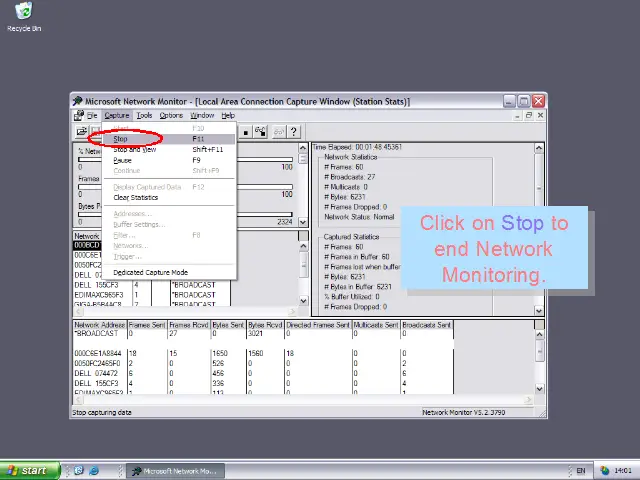640x480 pixels.
Task: Click the up arrow of the station table scrollbar
Action: click(540, 334)
